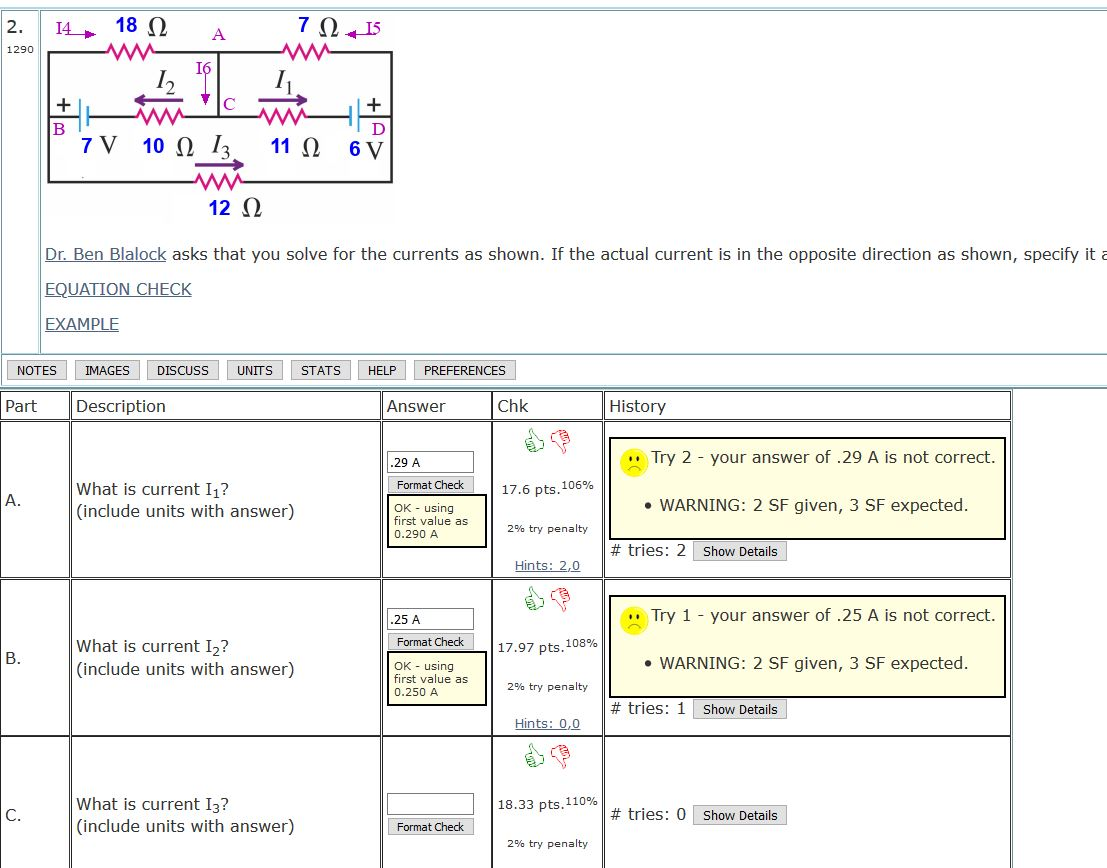Click the Dr. Ben Blalock link

tap(105, 254)
